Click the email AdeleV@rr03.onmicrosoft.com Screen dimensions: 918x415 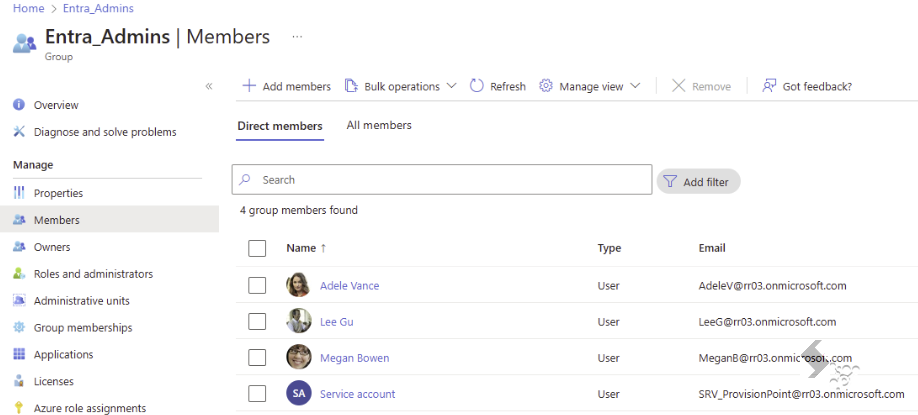pos(772,286)
